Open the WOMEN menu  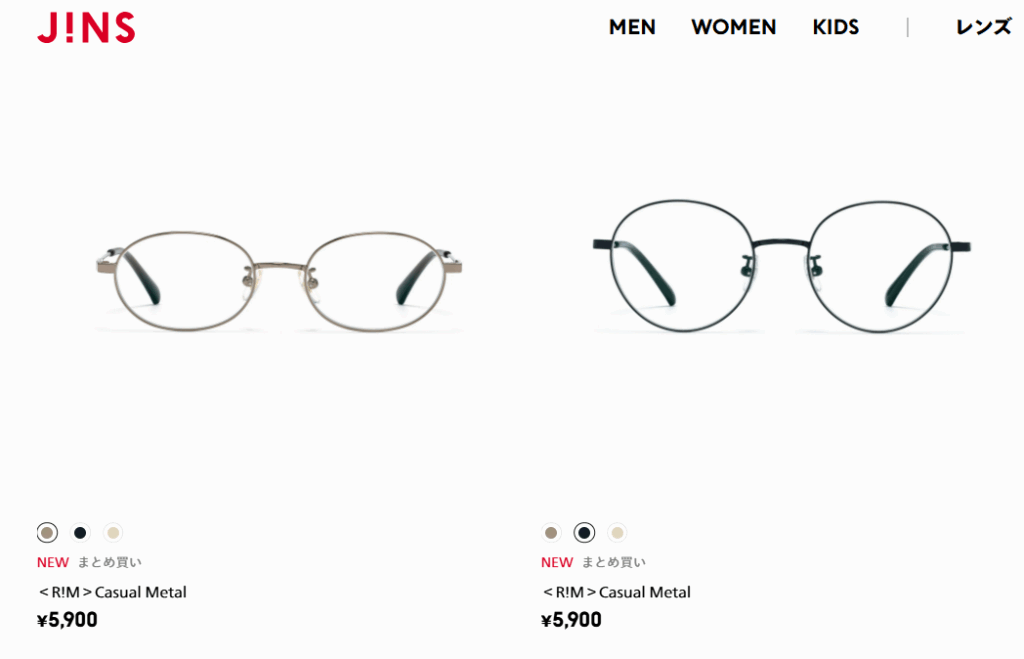tap(733, 27)
